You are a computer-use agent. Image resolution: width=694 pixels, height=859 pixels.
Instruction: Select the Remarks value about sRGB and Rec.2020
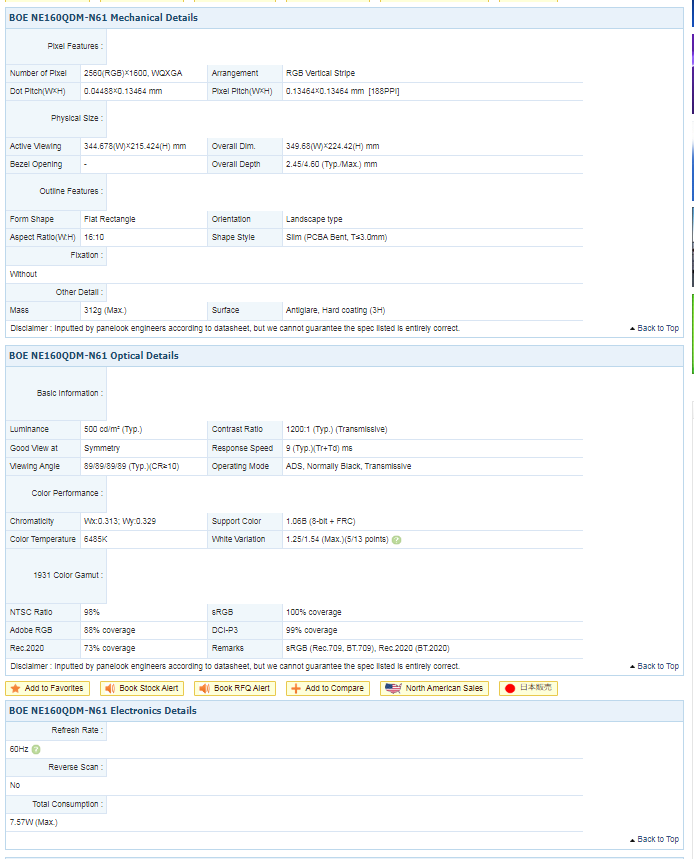pos(368,649)
